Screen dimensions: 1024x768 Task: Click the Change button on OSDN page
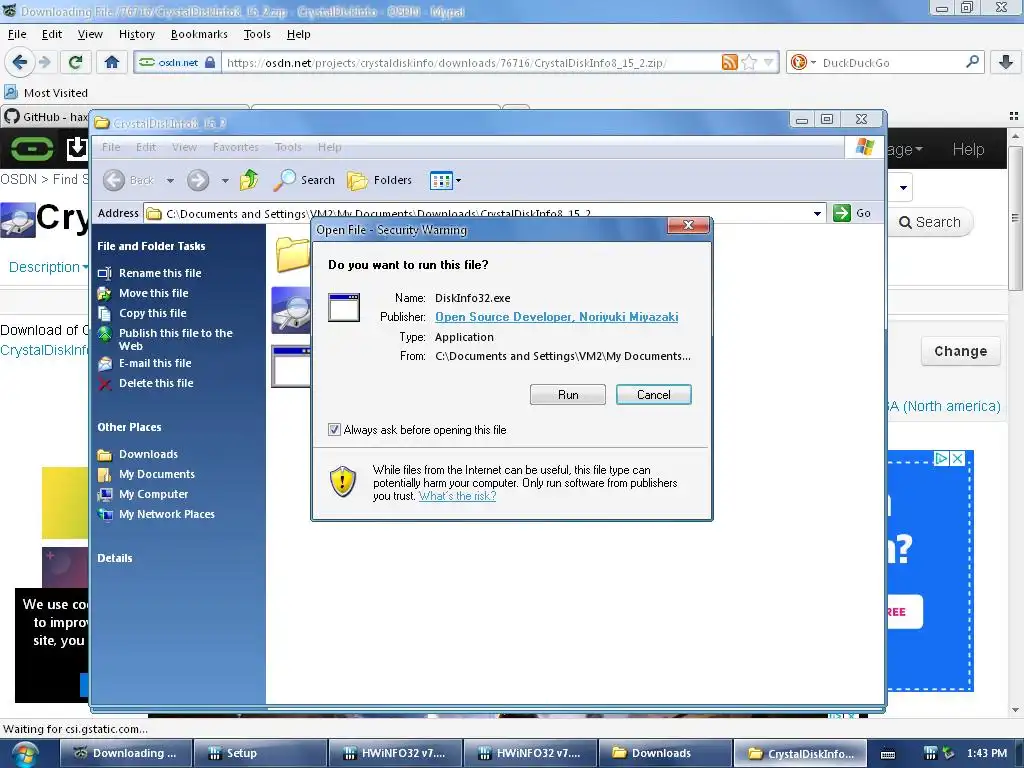click(x=960, y=351)
